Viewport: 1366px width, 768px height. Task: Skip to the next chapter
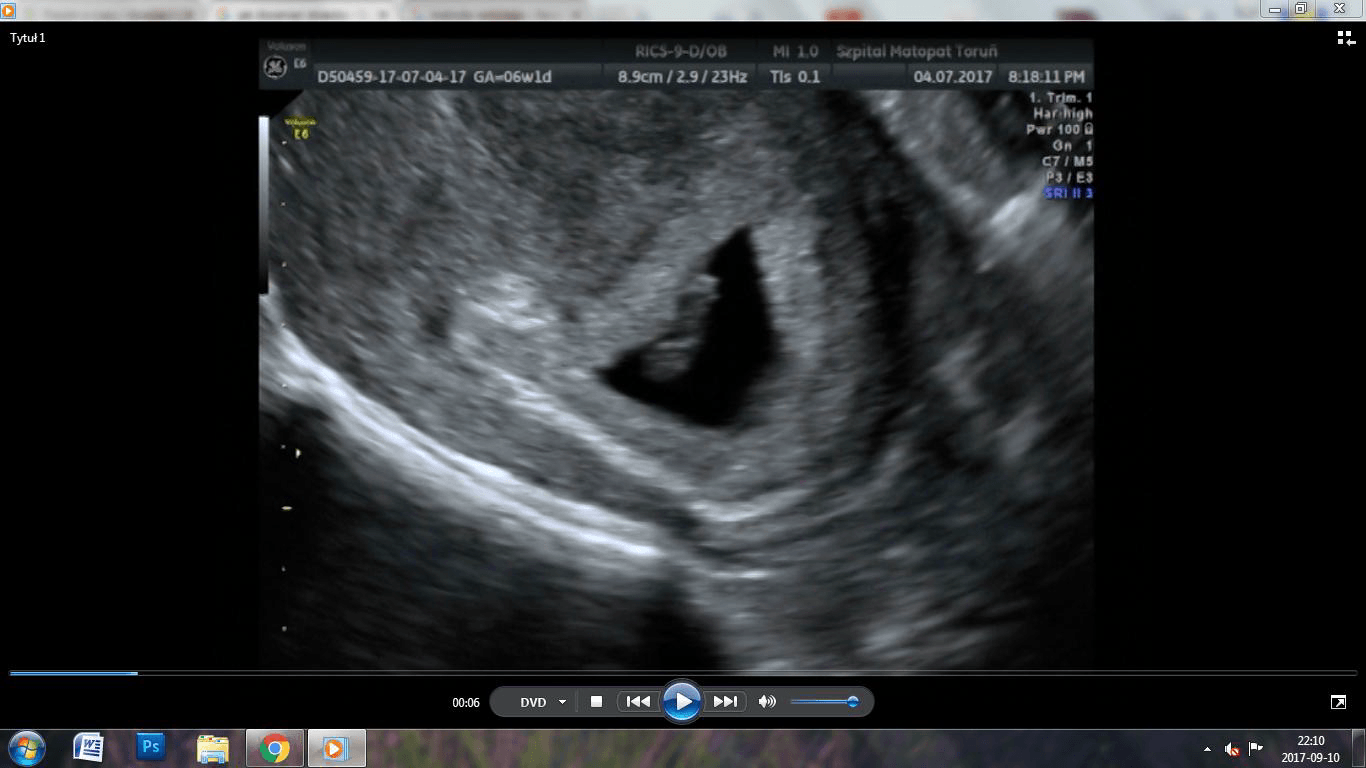(x=725, y=702)
